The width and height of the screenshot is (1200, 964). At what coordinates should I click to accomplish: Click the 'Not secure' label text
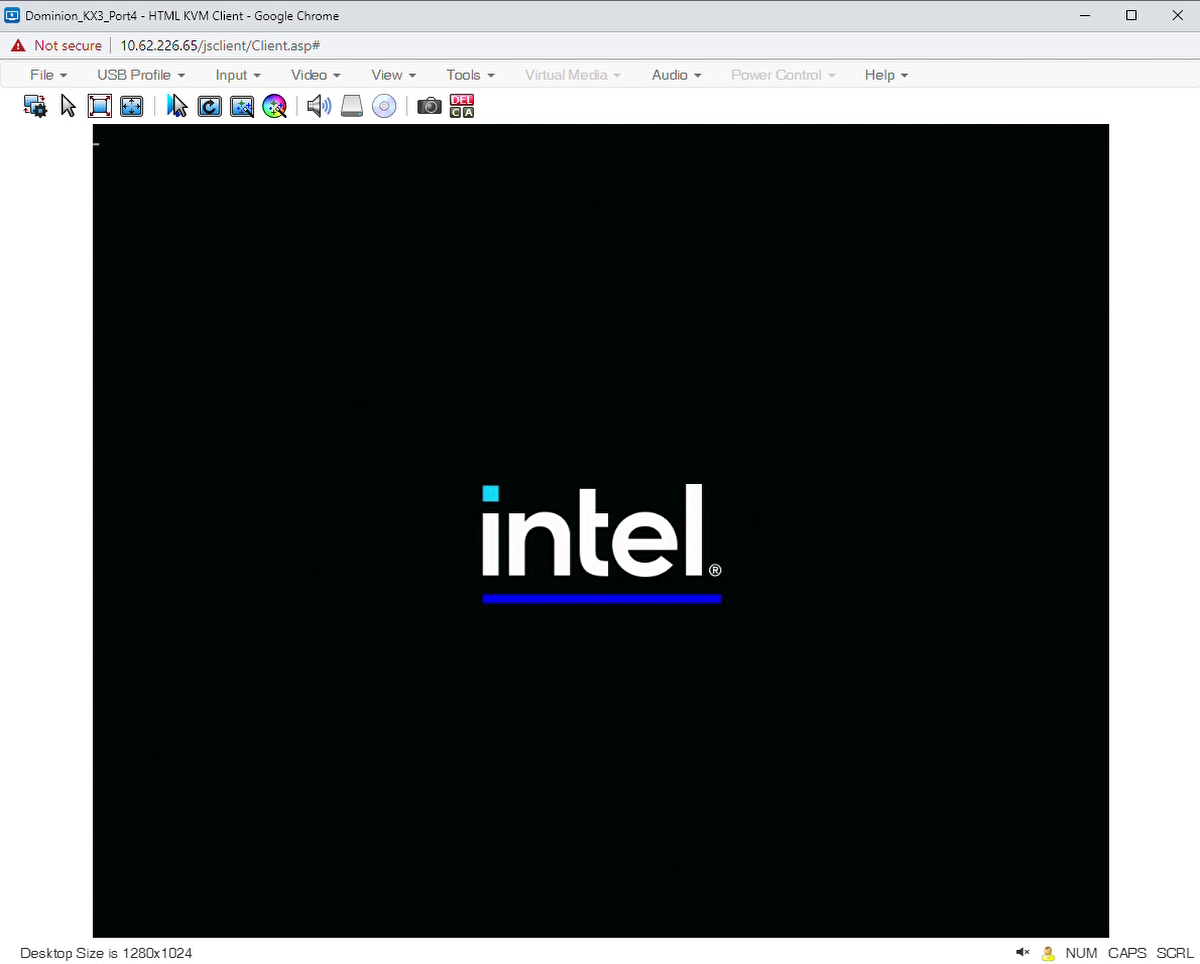click(x=68, y=45)
